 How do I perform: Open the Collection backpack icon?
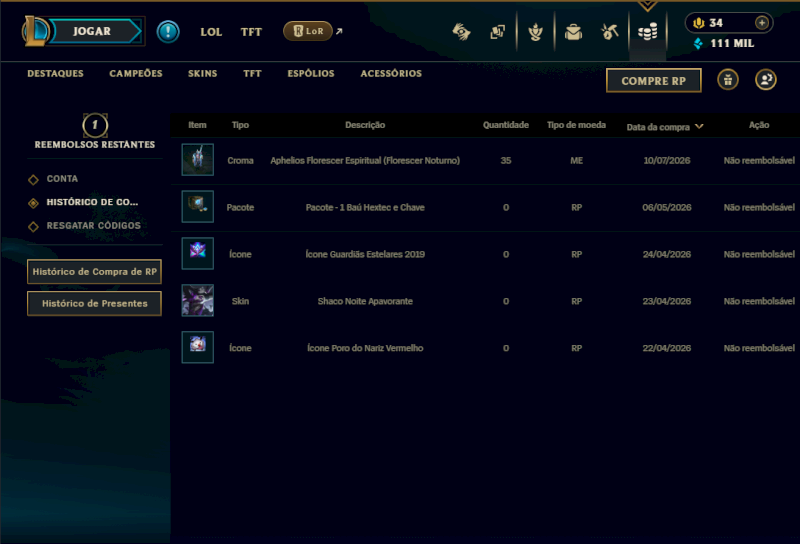click(x=573, y=32)
